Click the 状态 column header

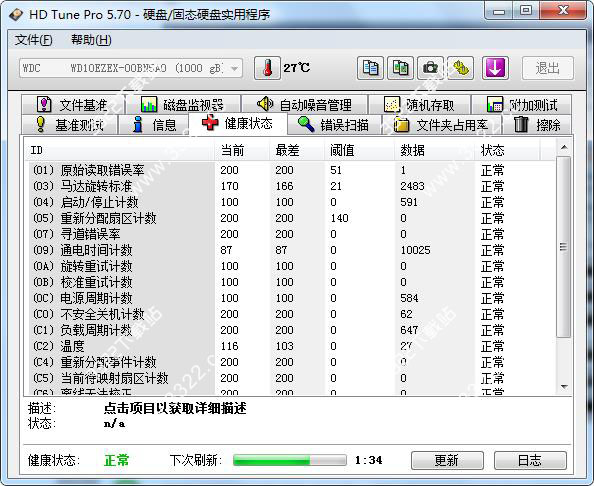click(507, 150)
